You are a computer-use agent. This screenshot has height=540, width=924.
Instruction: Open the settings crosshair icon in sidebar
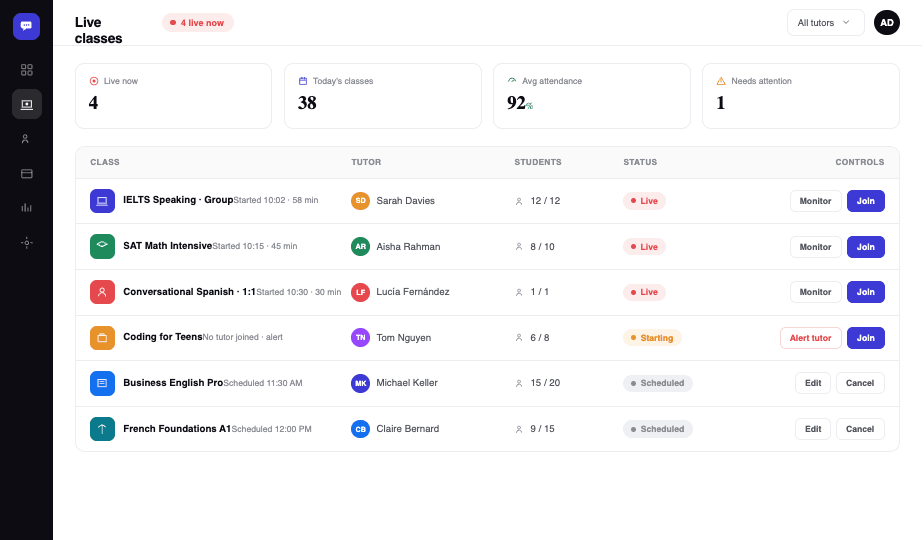click(27, 242)
